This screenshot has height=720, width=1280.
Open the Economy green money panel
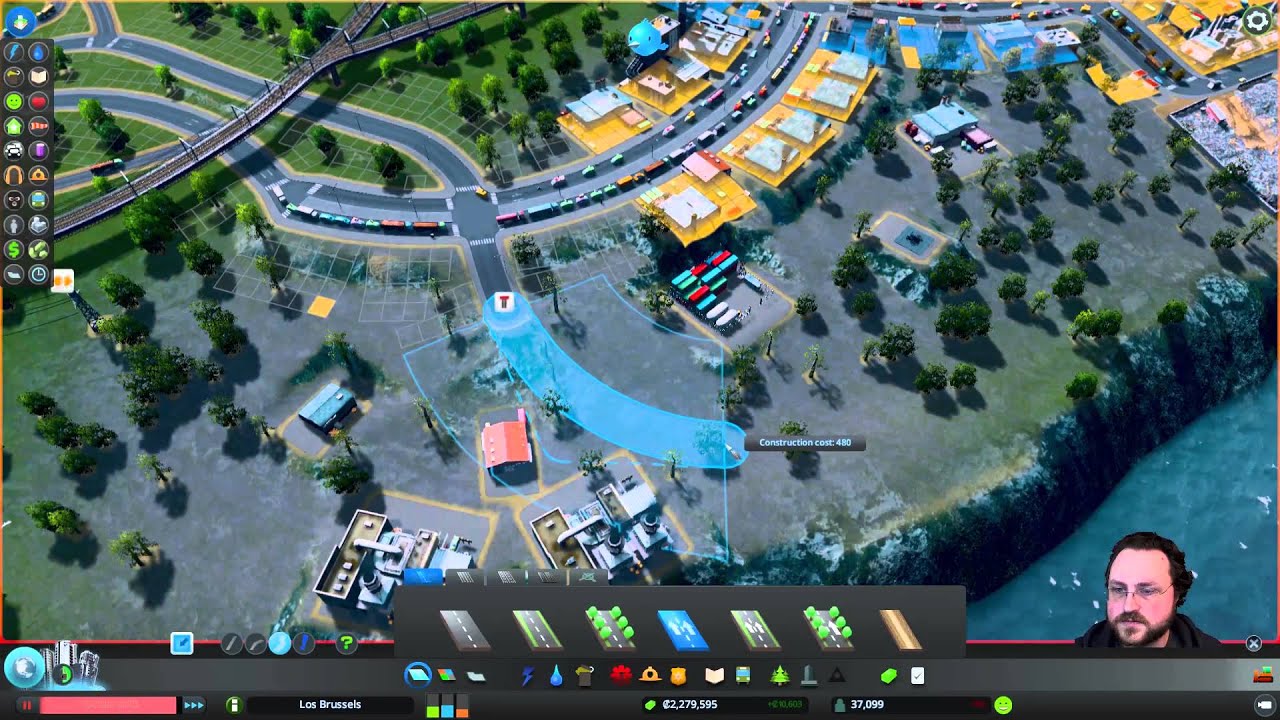pyautogui.click(x=888, y=676)
